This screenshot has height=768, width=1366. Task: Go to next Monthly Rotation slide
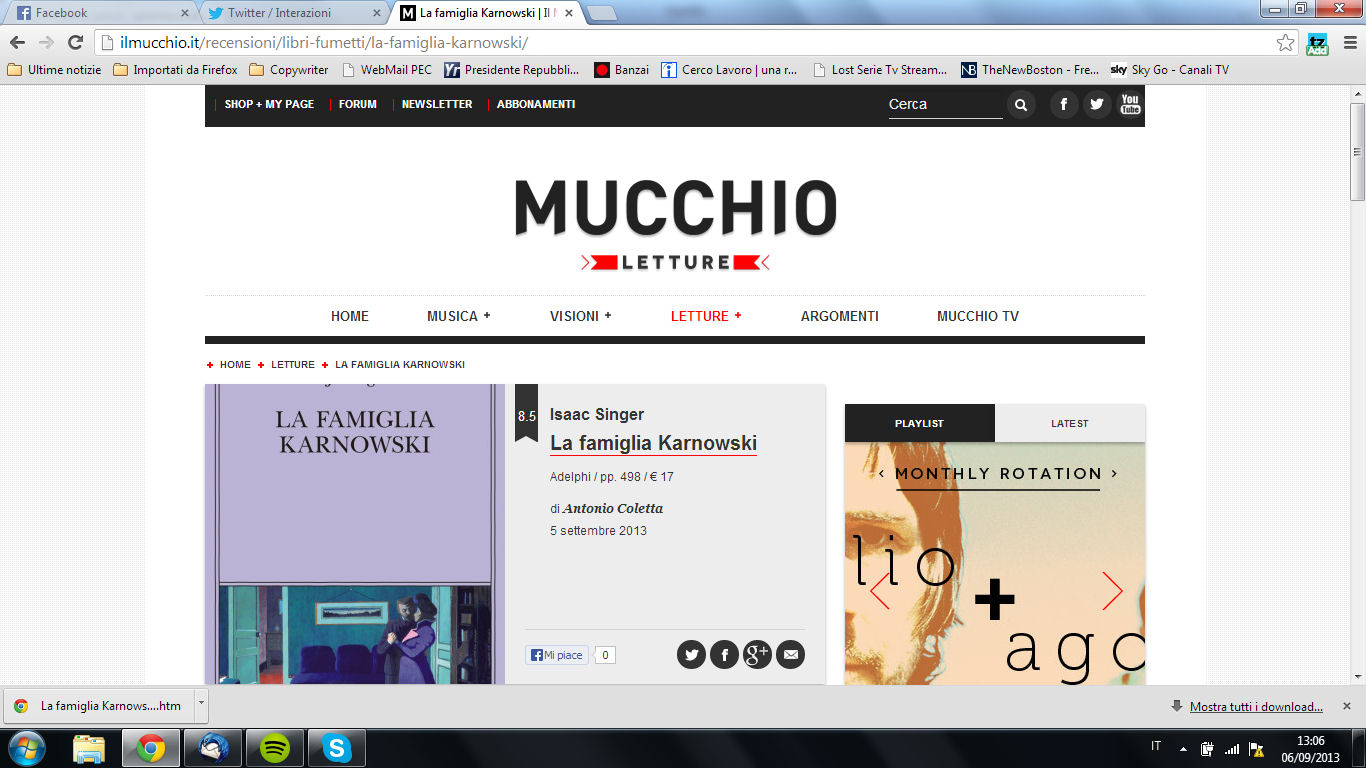click(1112, 591)
